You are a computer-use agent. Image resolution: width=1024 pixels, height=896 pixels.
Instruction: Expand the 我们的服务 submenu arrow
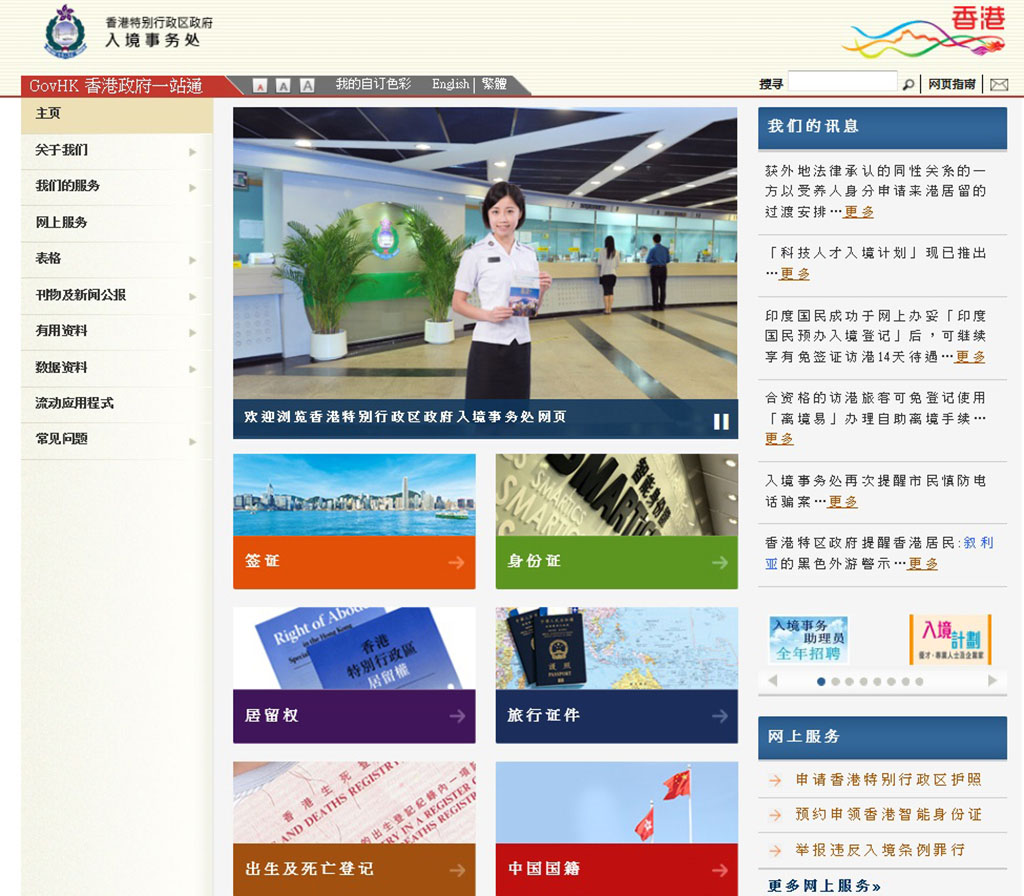pos(192,188)
